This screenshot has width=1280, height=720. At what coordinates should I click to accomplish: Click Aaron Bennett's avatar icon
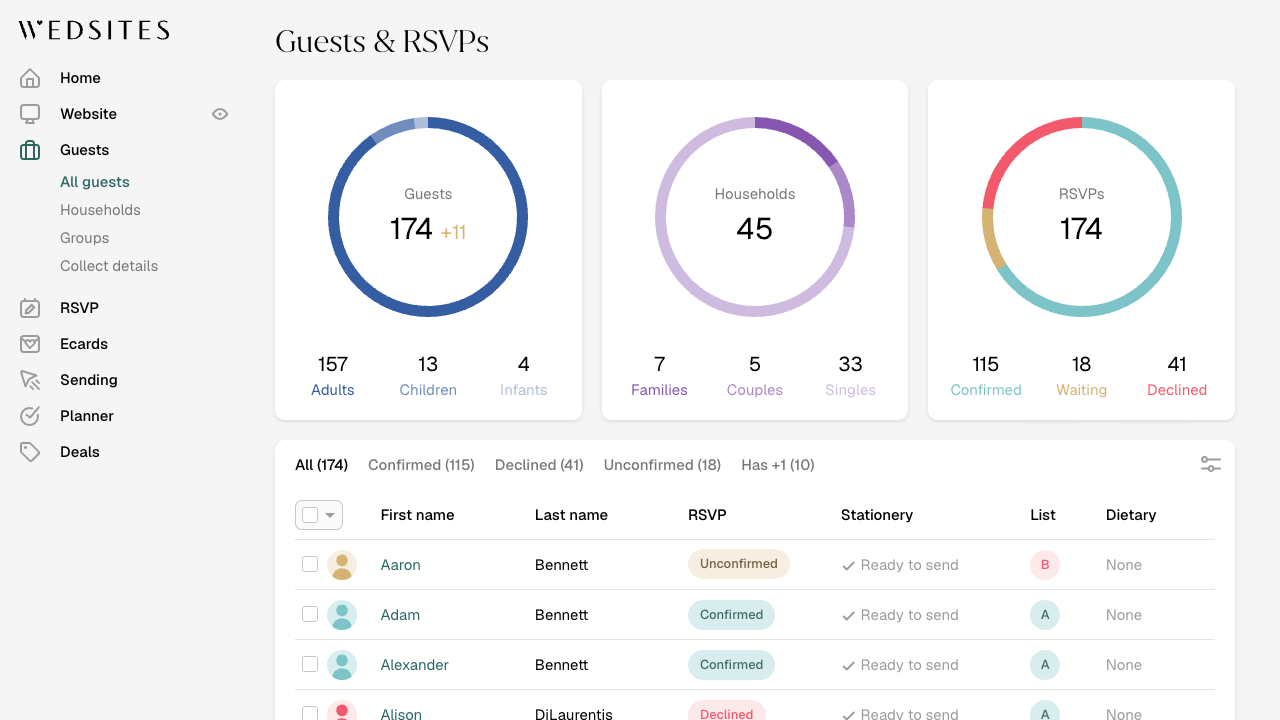[342, 565]
